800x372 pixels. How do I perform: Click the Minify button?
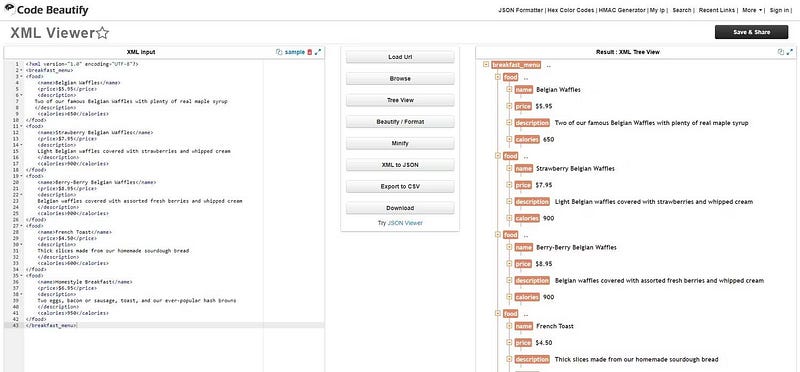pos(400,143)
